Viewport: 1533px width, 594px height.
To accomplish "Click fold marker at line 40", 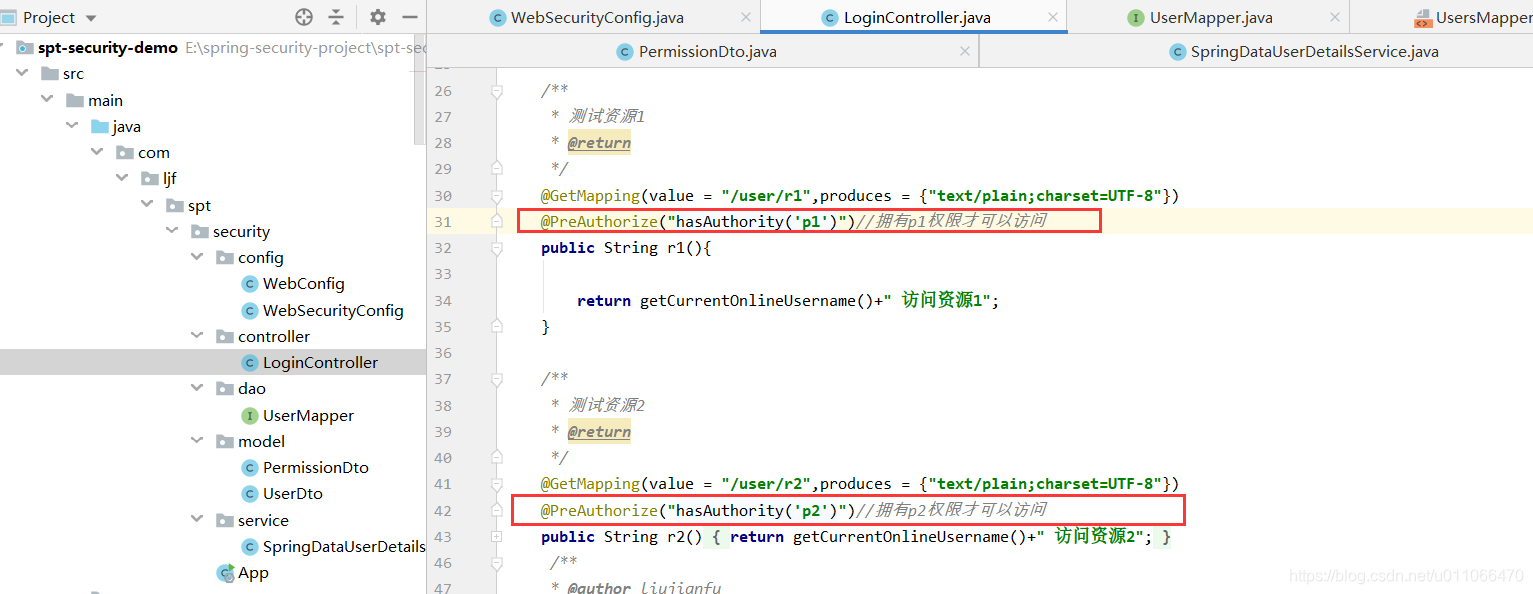I will (497, 457).
